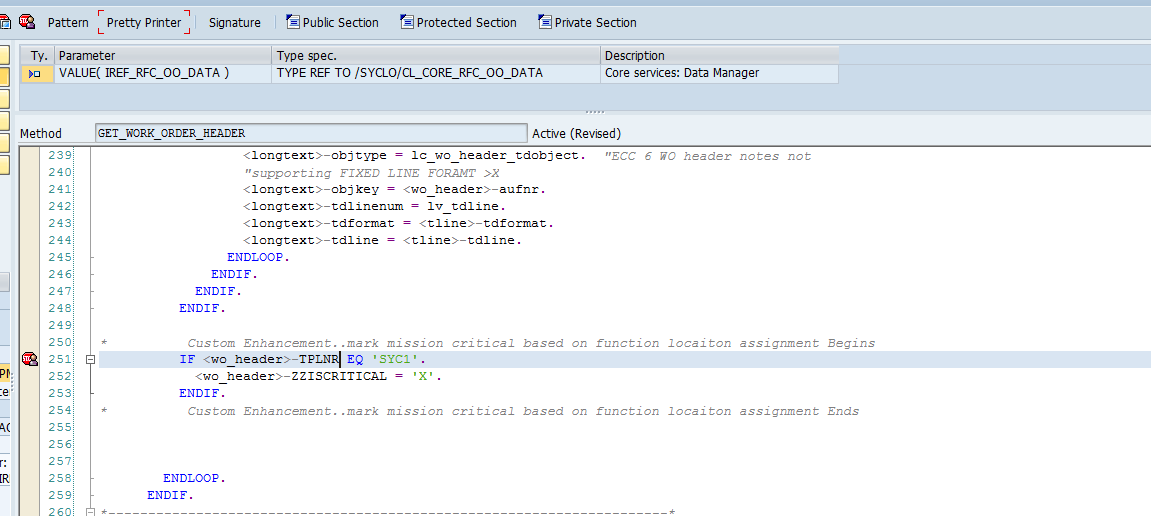Click the Public Section icon

point(293,22)
